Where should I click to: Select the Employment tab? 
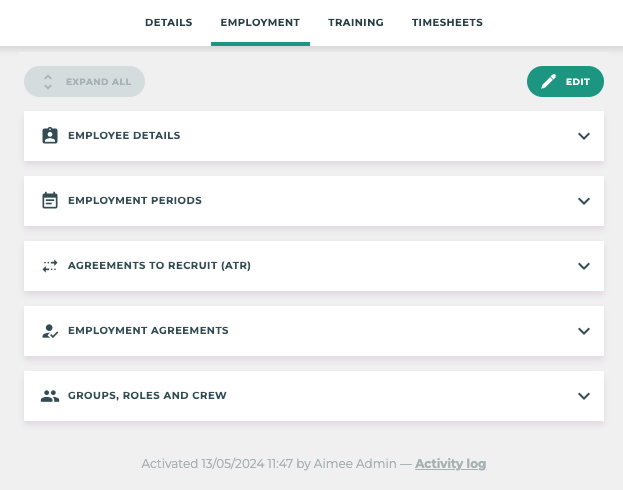[x=260, y=23]
